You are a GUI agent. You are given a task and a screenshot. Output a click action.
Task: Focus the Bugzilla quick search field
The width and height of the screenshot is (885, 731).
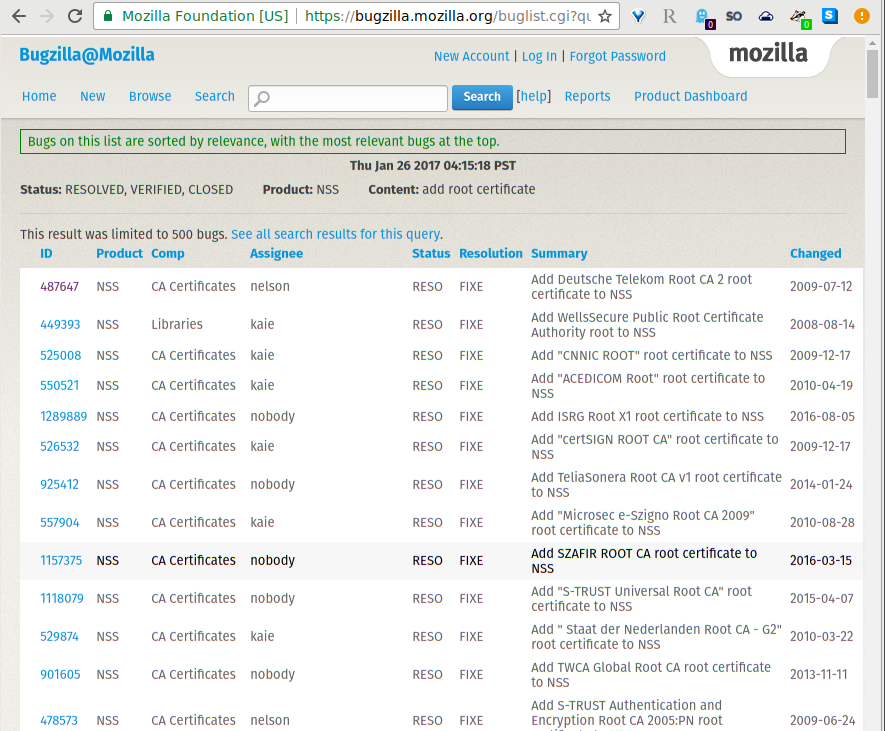point(348,98)
